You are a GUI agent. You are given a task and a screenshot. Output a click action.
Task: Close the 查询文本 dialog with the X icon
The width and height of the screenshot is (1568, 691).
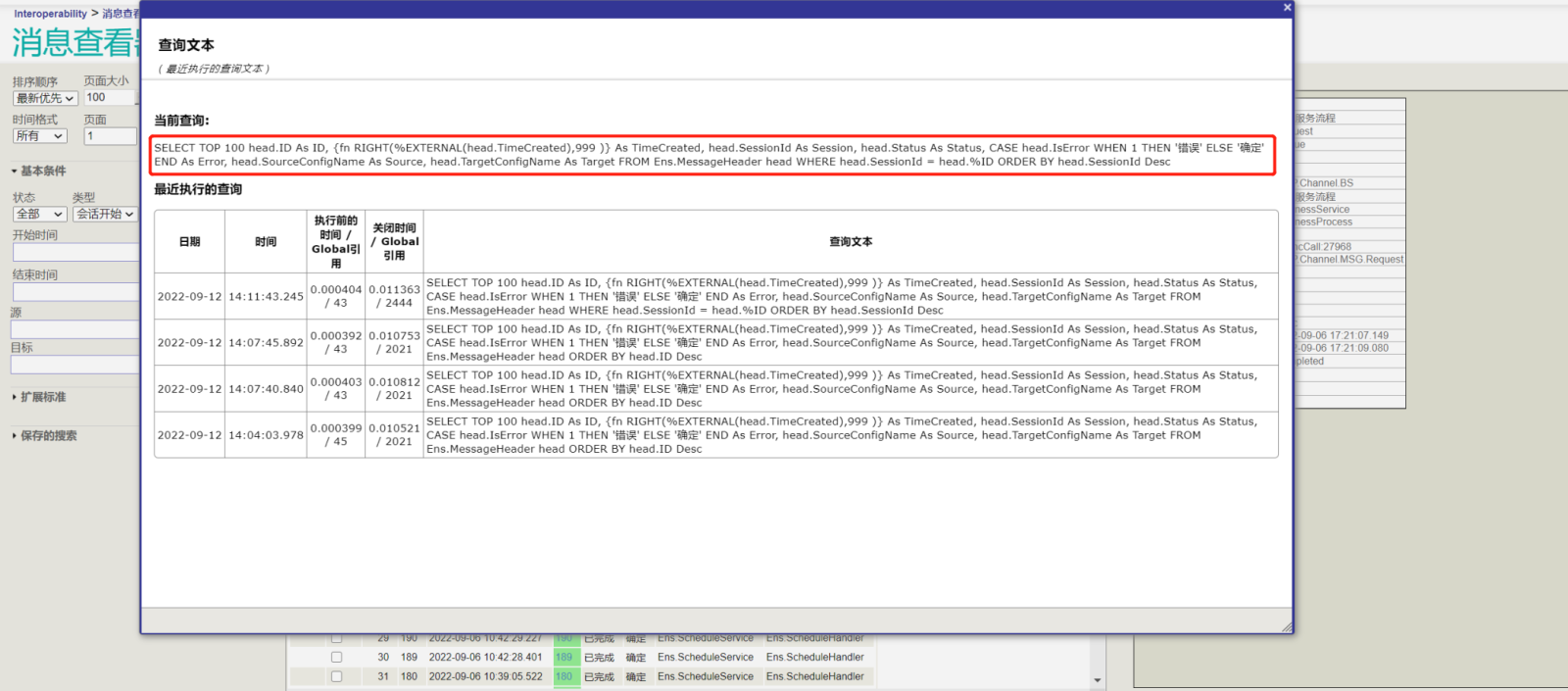[1287, 8]
